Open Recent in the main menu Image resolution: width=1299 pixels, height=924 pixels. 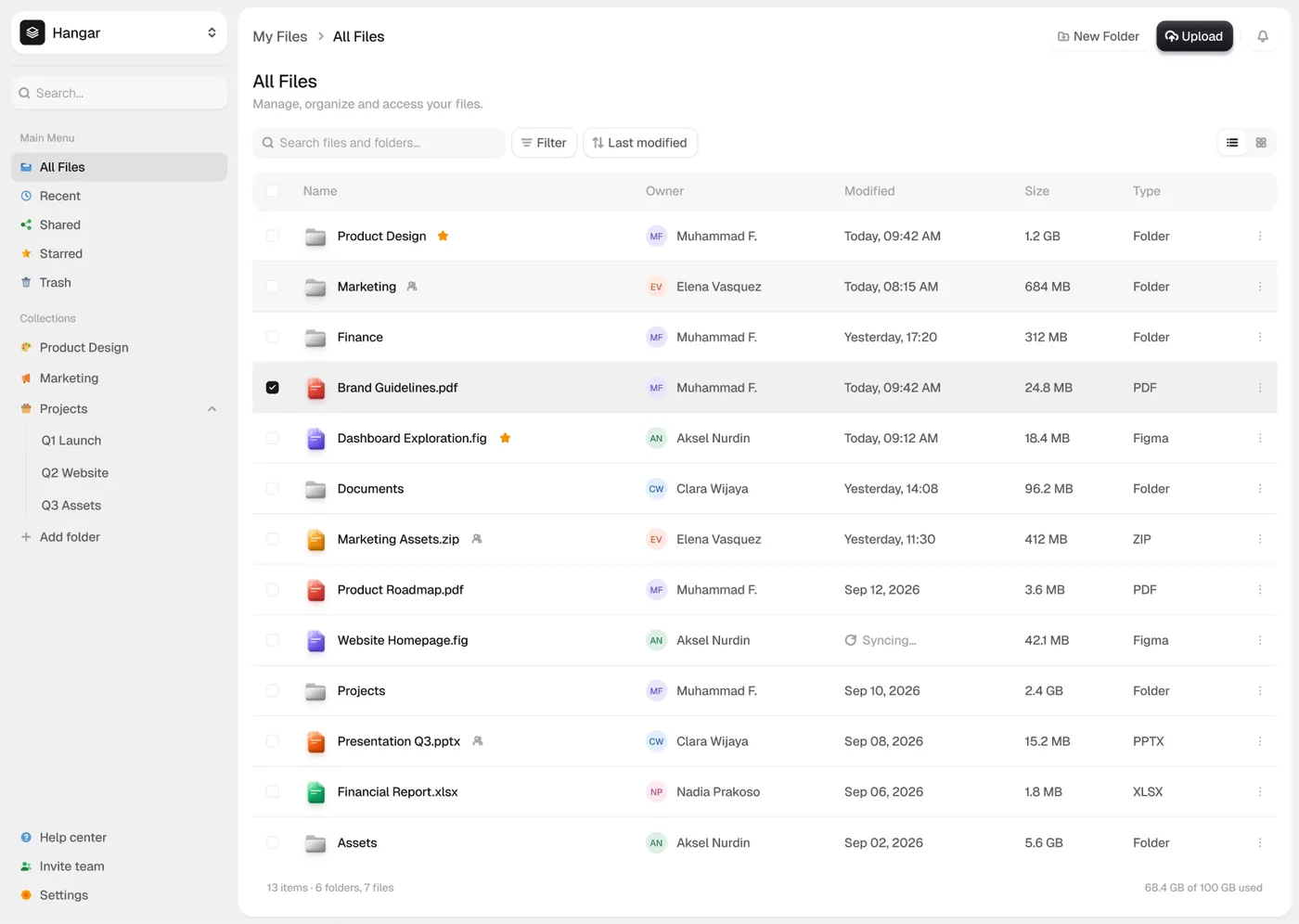pyautogui.click(x=119, y=196)
